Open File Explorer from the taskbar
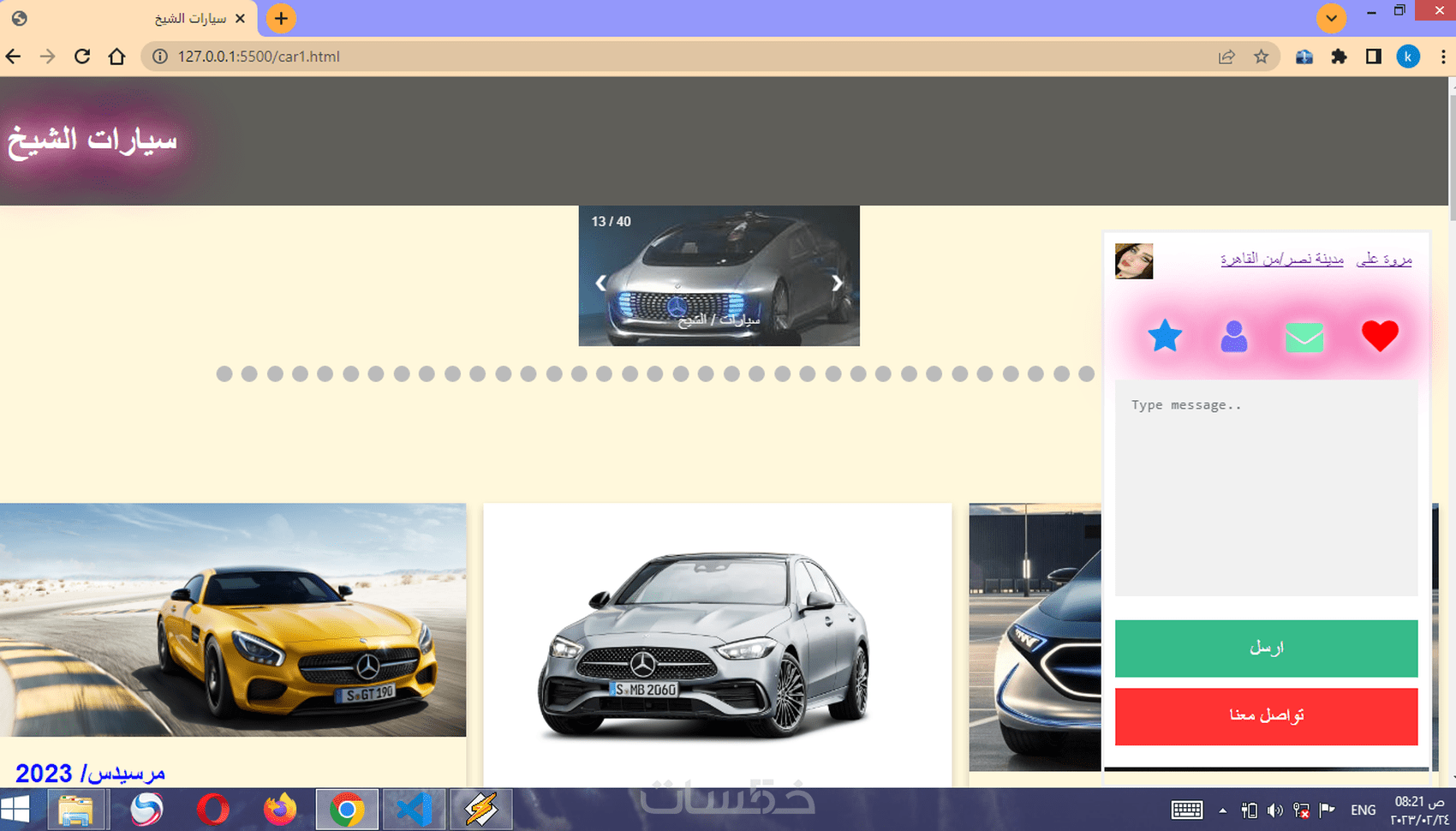This screenshot has height=831, width=1456. click(75, 810)
